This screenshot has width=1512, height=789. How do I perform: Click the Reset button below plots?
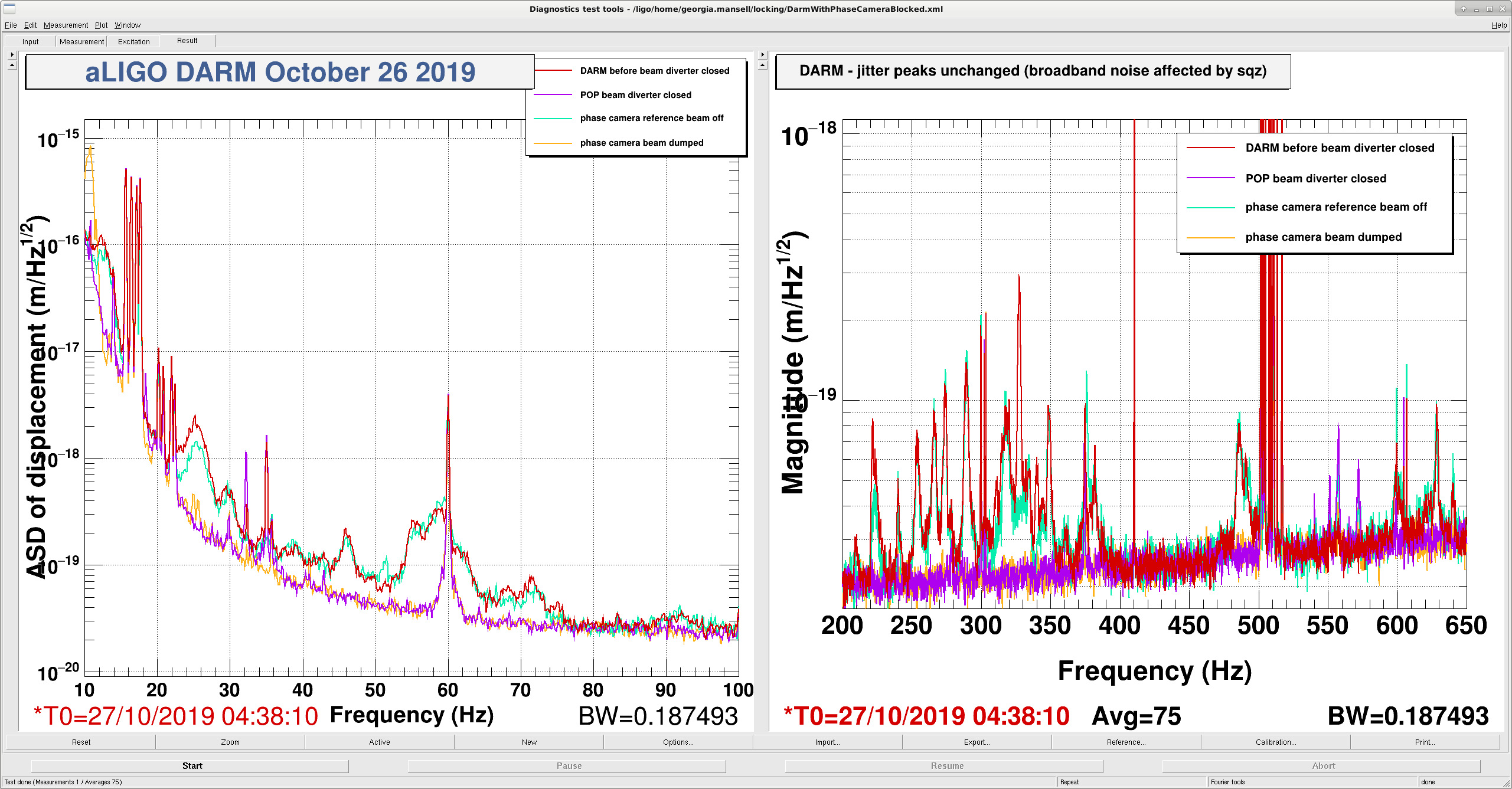point(81,742)
